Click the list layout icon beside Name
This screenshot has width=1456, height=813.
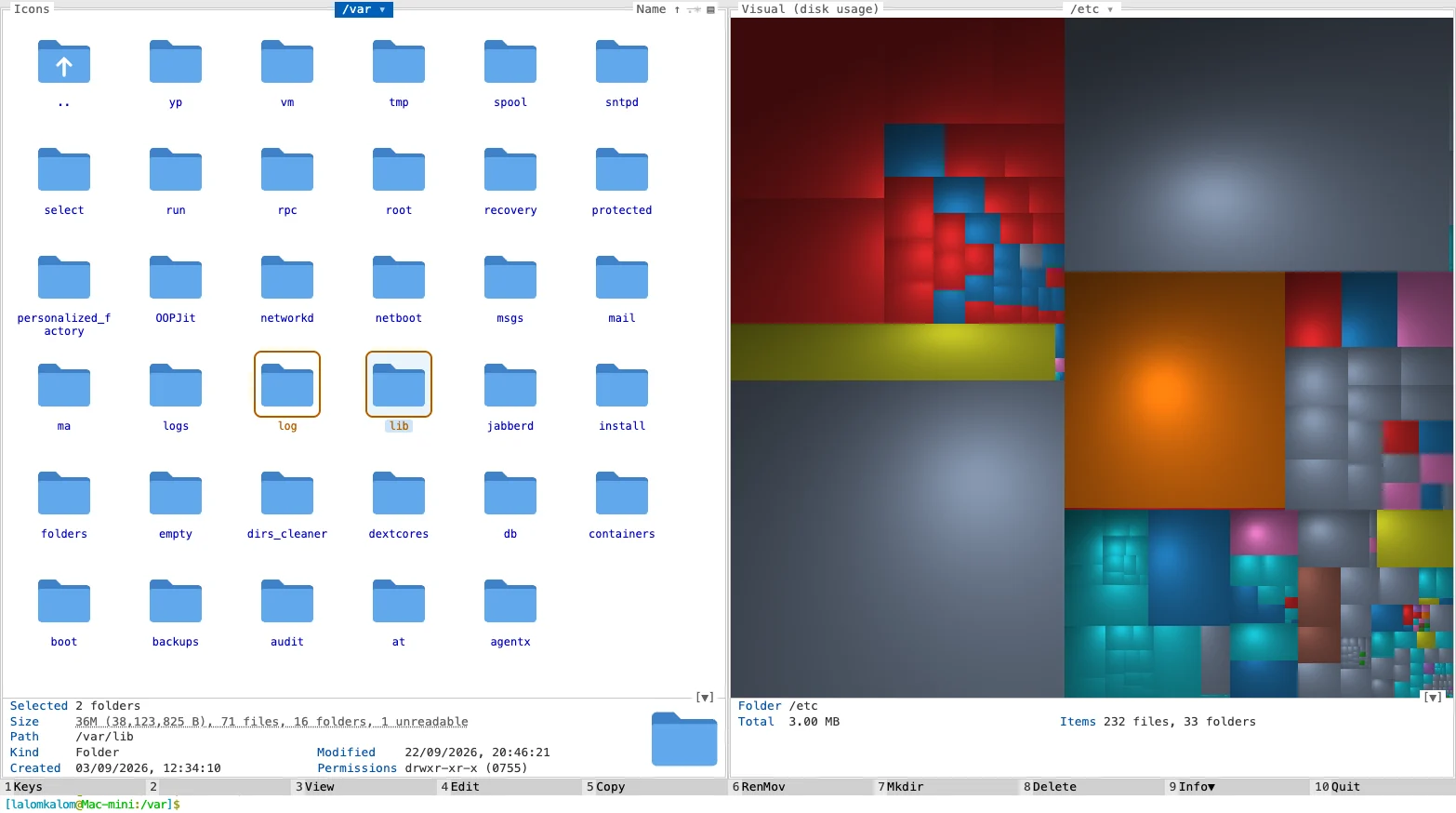pyautogui.click(x=711, y=9)
